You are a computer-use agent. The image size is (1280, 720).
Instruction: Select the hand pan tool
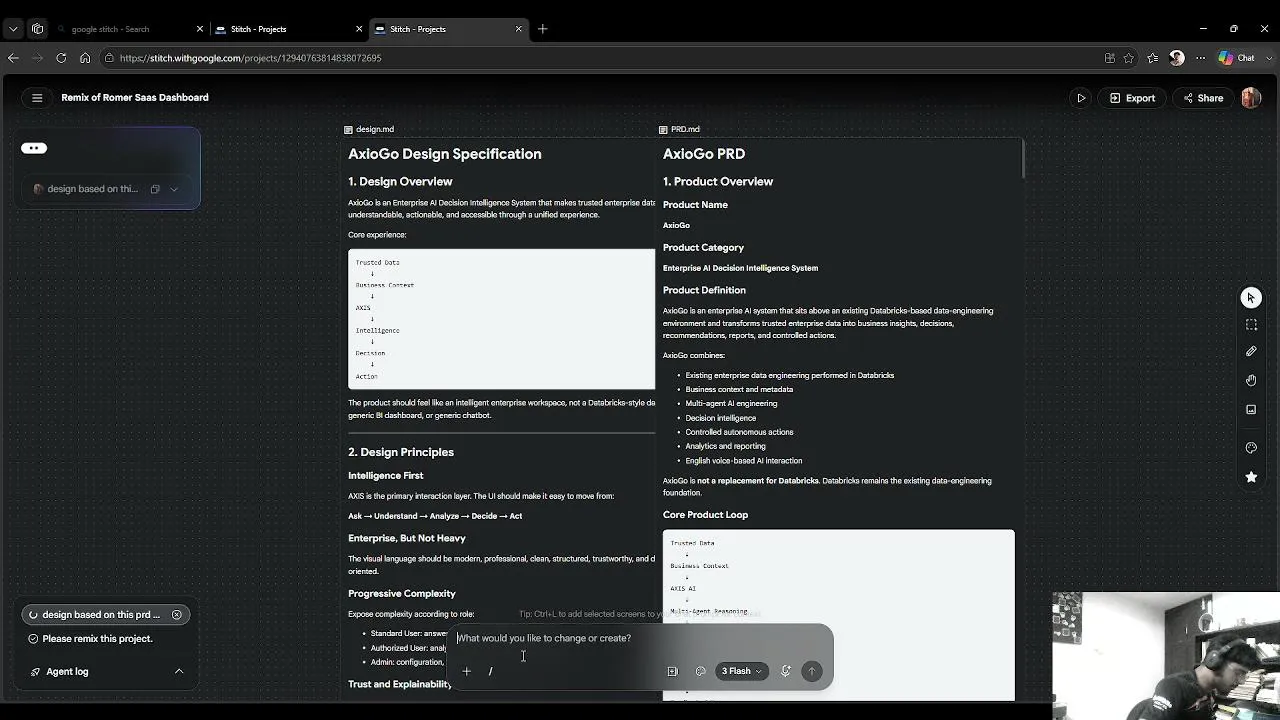click(x=1251, y=380)
